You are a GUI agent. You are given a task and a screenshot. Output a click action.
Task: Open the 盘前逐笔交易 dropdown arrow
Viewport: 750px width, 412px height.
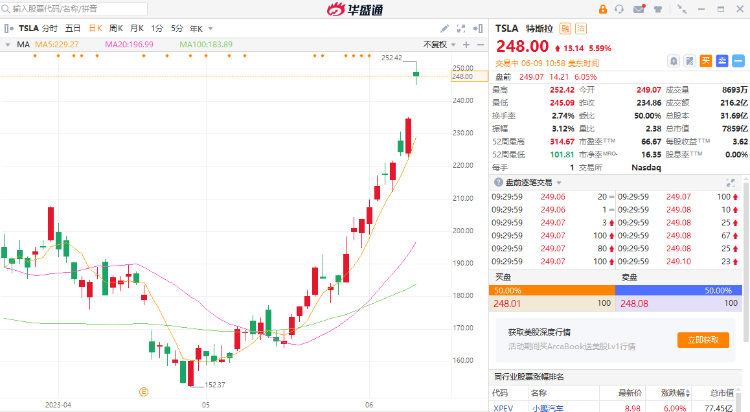pyautogui.click(x=559, y=183)
